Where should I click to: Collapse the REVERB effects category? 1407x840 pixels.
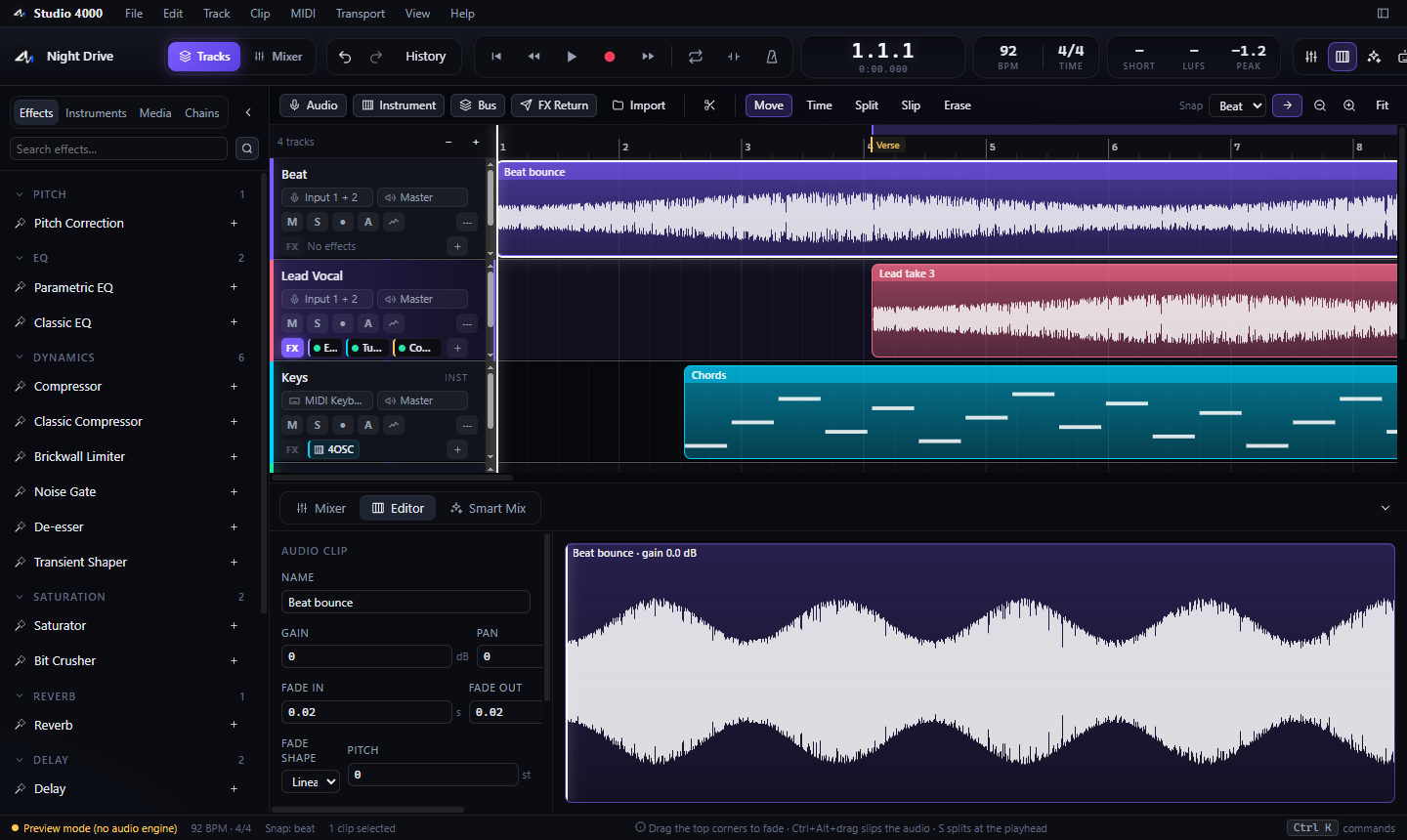pos(20,696)
